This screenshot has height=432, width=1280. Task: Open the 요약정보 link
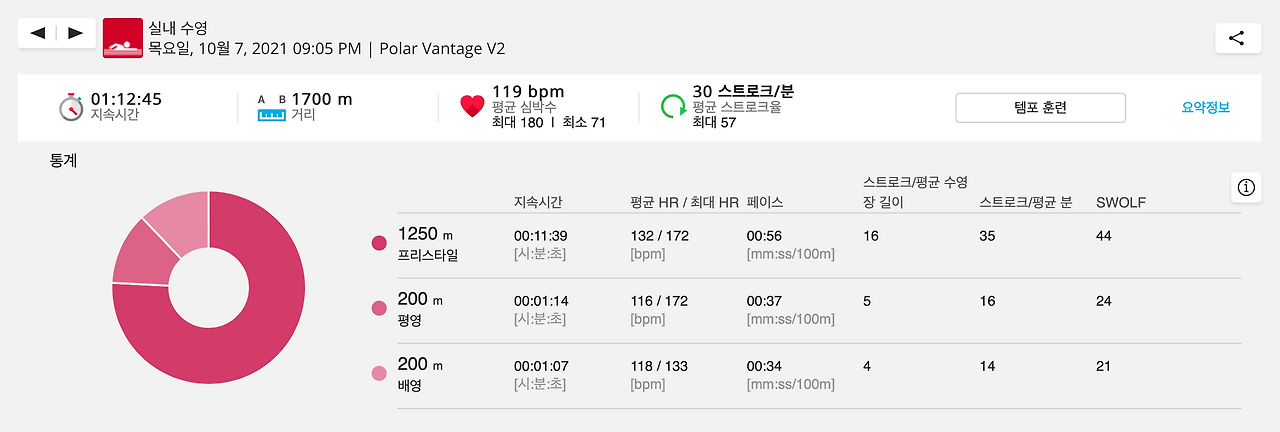1205,107
